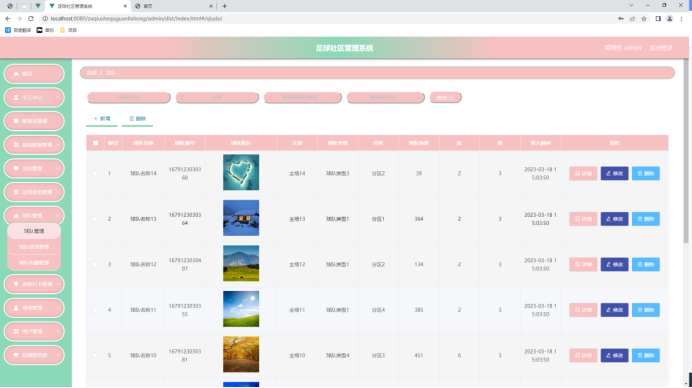This screenshot has width=692, height=388.
Task: Click 详情 button for row 球队名称14
Action: pos(583,173)
